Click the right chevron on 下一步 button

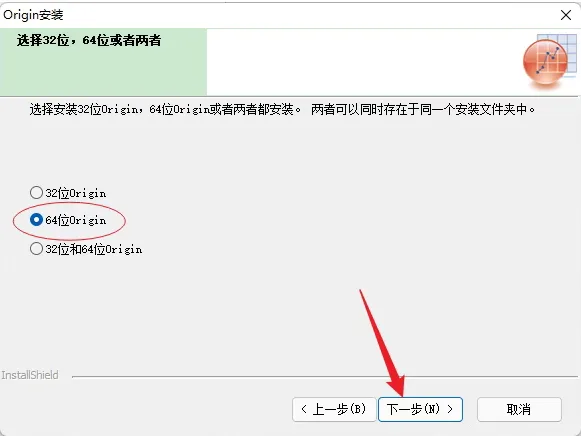pyautogui.click(x=450, y=409)
